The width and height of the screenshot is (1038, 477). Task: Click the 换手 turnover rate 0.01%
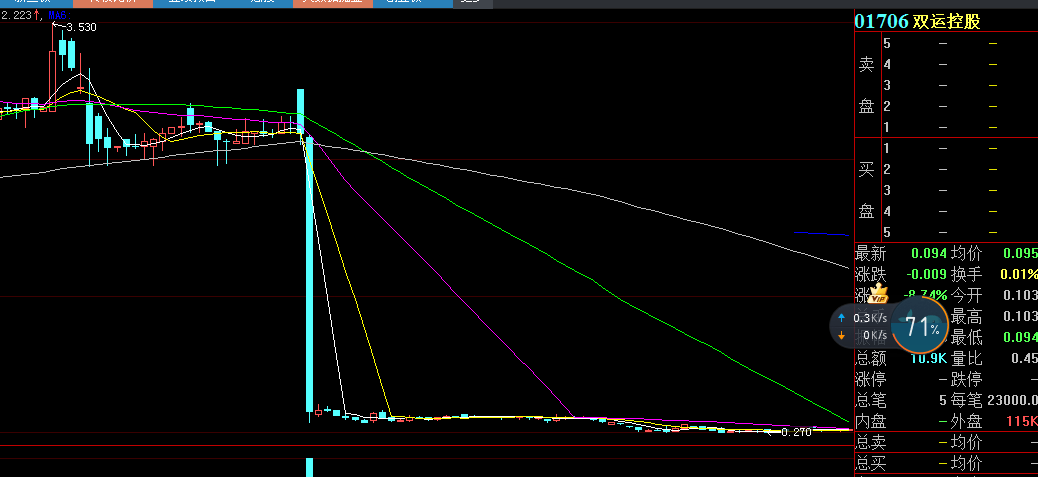point(1018,274)
